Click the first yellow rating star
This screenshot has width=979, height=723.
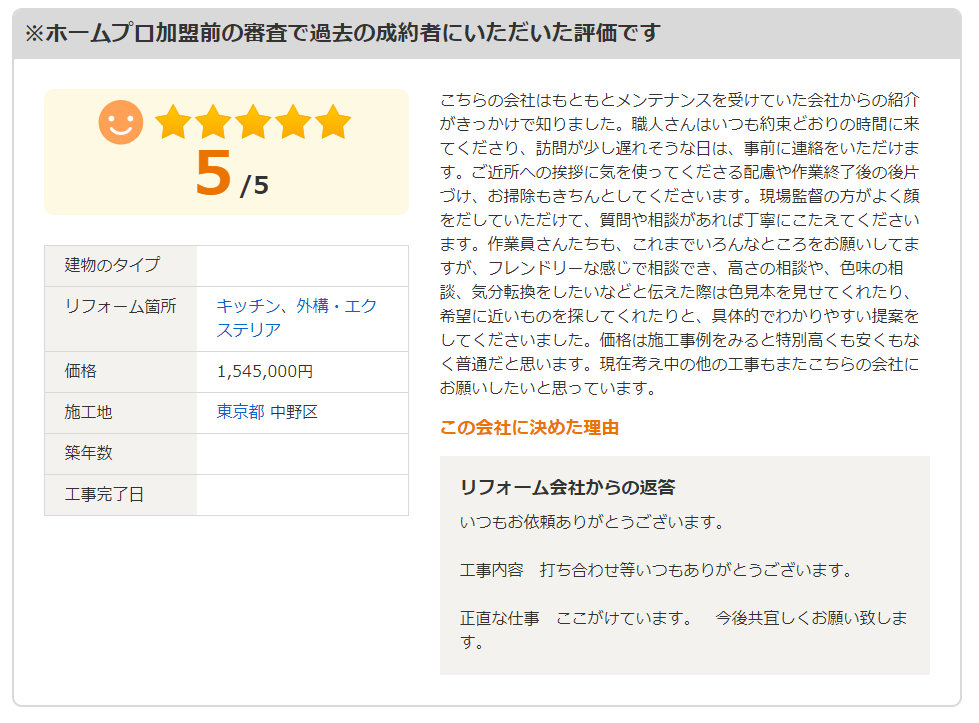click(173, 122)
